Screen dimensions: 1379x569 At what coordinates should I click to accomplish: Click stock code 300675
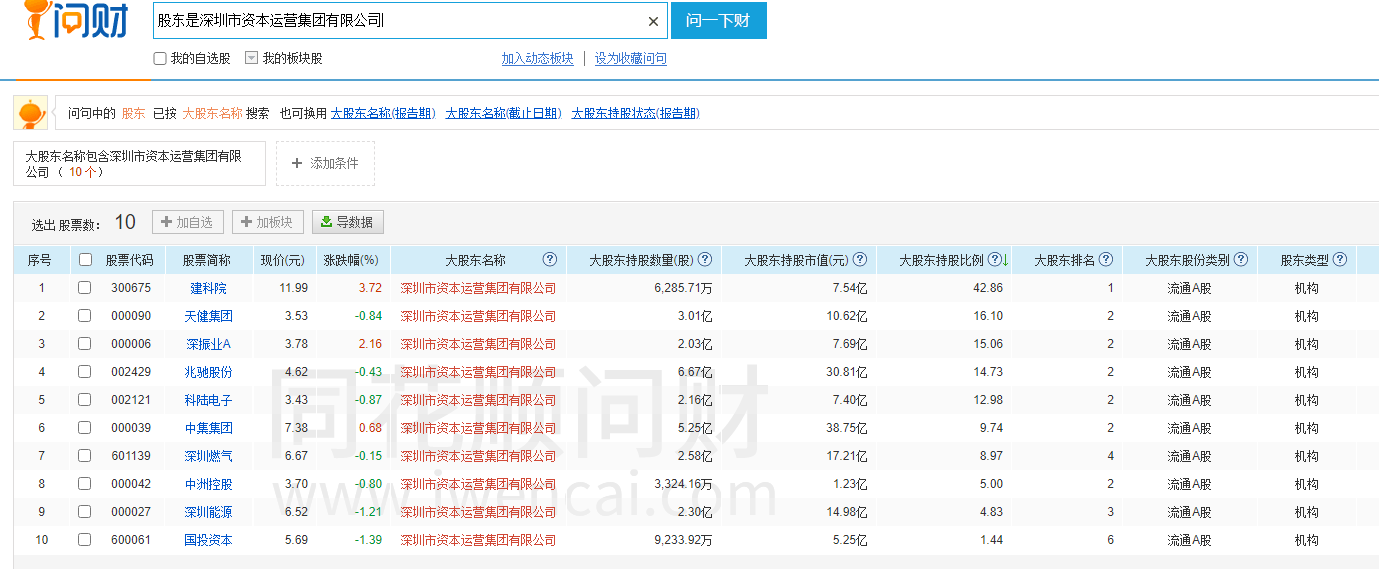tap(131, 288)
